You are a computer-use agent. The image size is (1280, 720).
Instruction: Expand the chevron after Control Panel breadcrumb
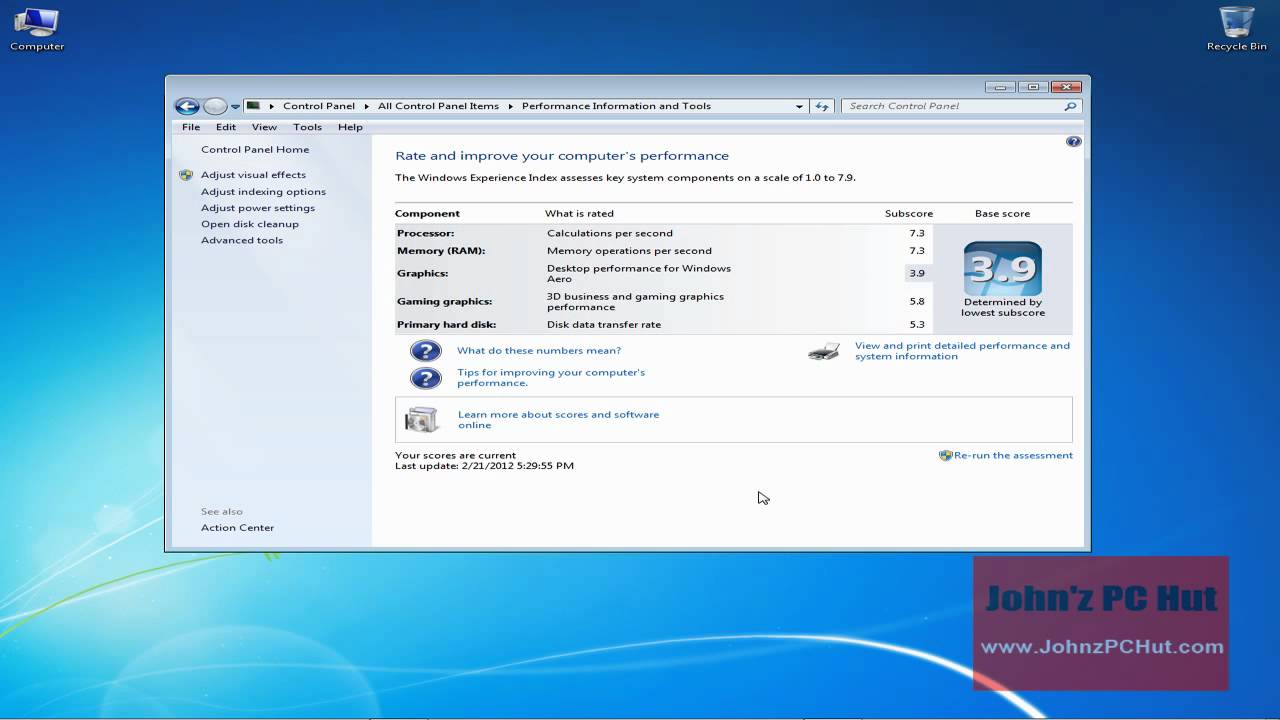pyautogui.click(x=366, y=106)
